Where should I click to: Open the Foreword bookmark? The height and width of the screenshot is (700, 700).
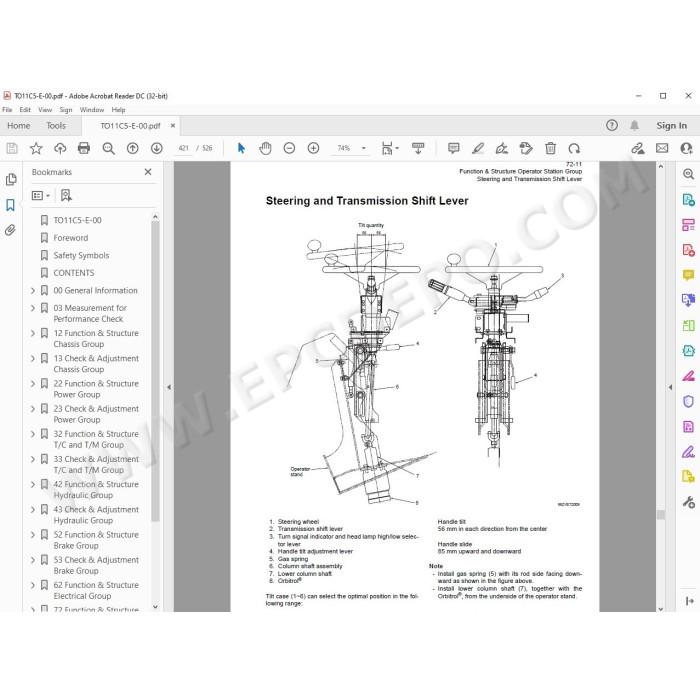point(71,238)
